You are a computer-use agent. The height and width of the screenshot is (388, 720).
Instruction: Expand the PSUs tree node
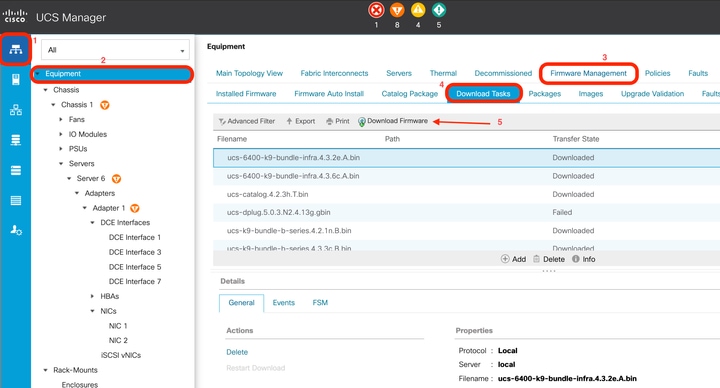click(x=61, y=149)
